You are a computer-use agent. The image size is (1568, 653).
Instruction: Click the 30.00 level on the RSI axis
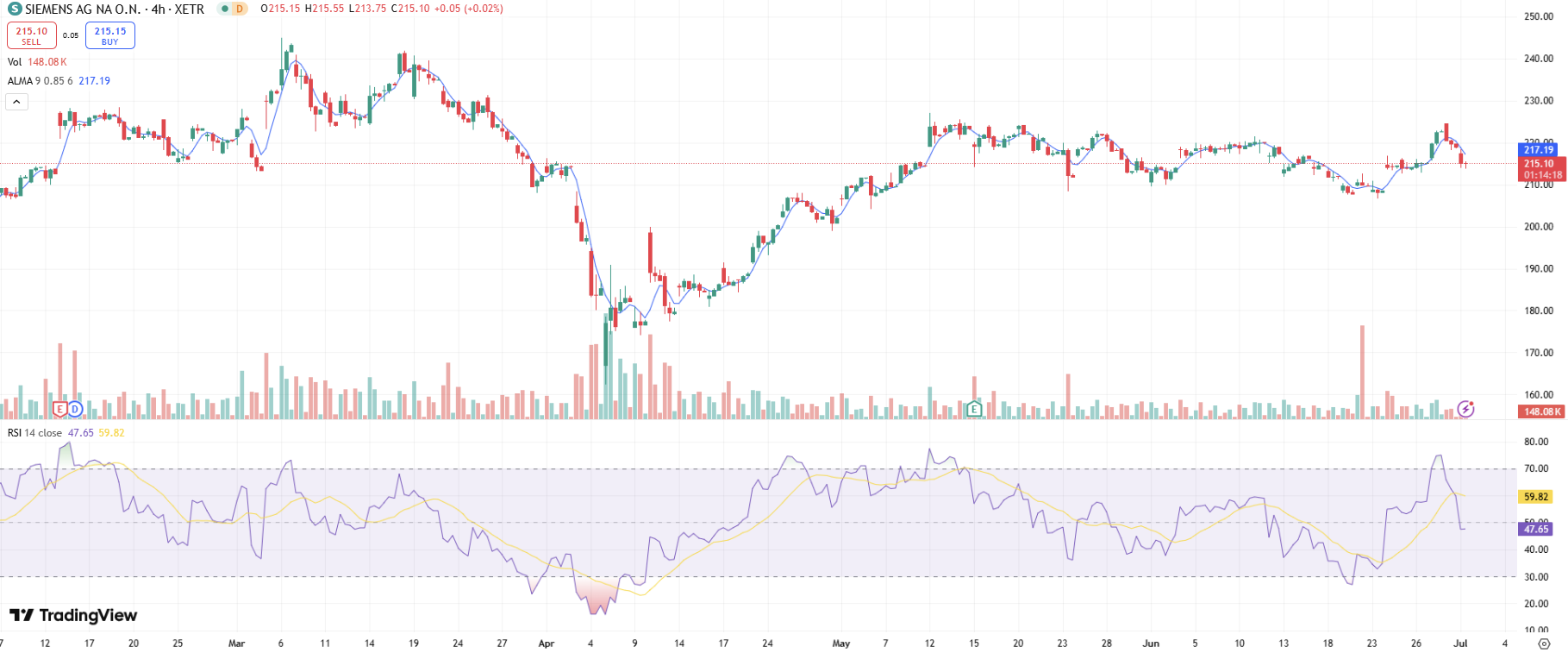(1536, 577)
